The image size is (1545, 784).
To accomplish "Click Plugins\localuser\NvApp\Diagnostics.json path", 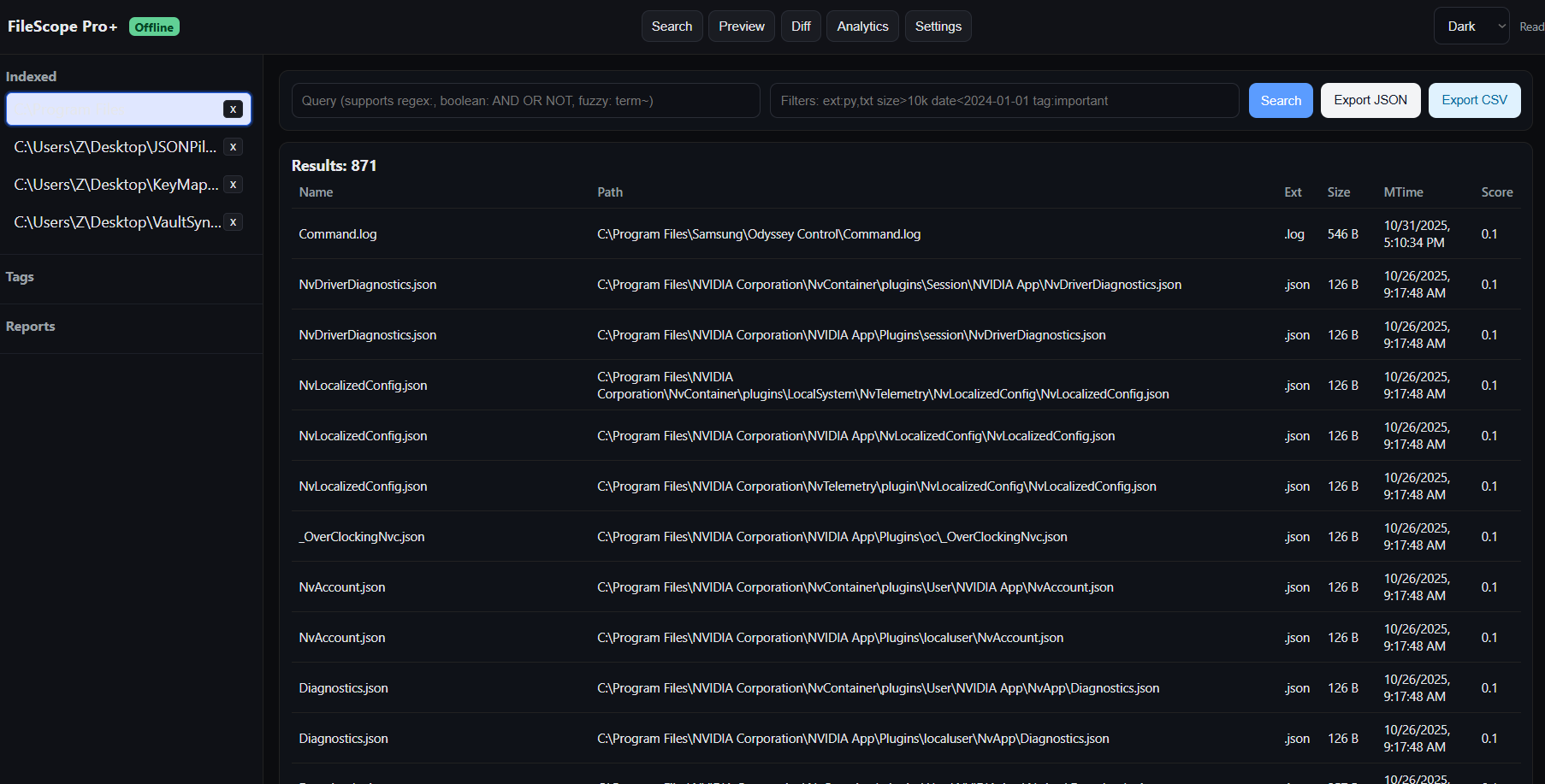I will (853, 739).
